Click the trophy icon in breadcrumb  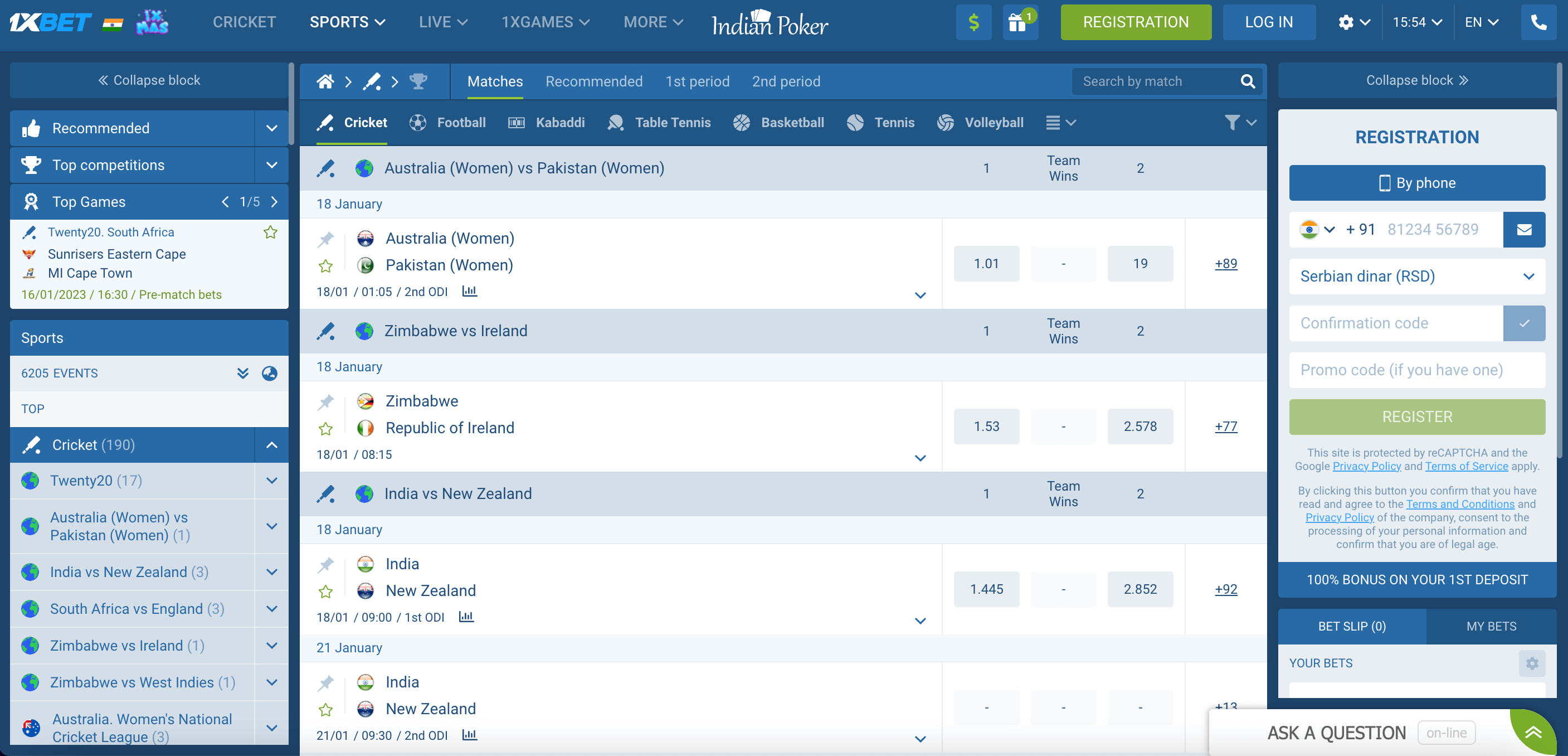coord(418,81)
